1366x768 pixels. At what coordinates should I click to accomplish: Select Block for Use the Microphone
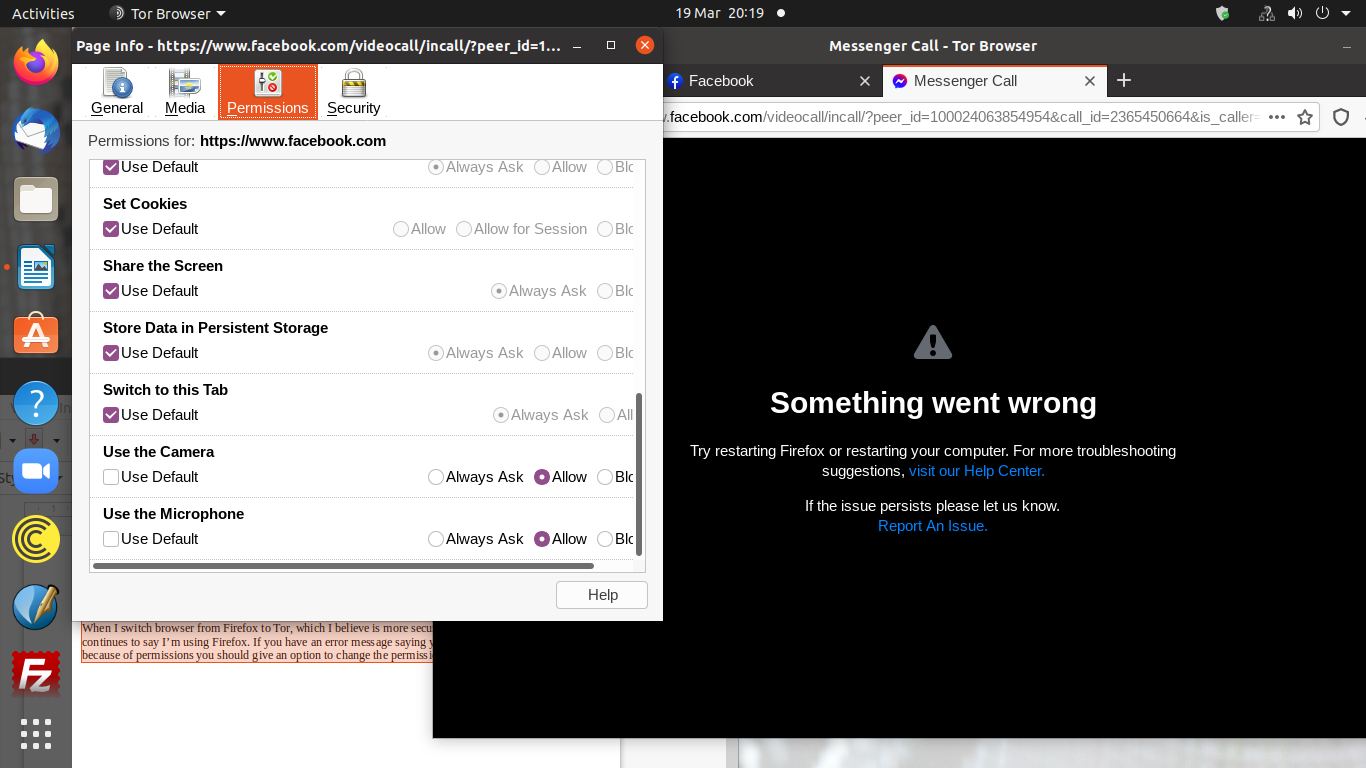point(605,539)
